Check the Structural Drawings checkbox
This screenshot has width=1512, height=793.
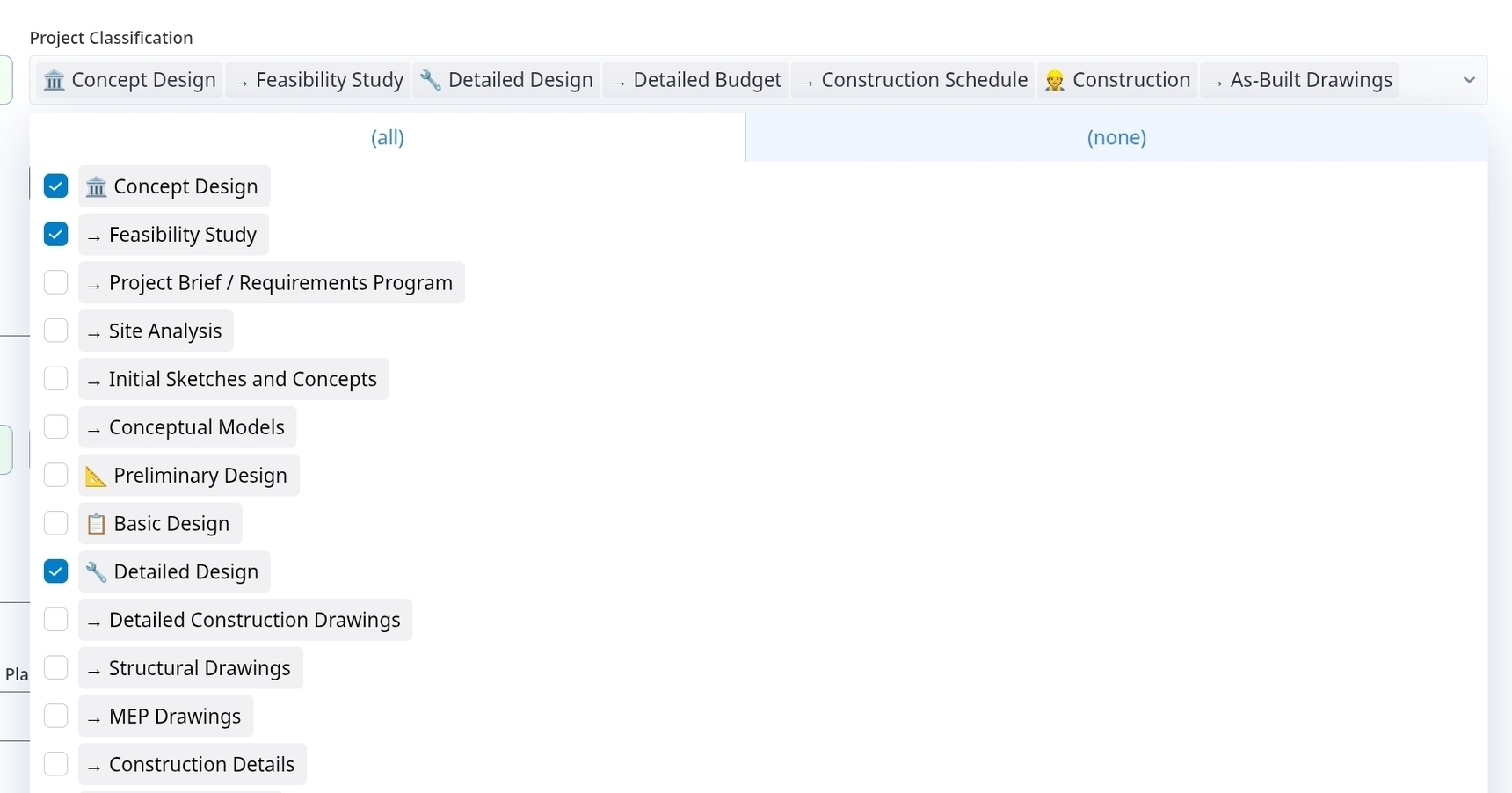tap(55, 668)
